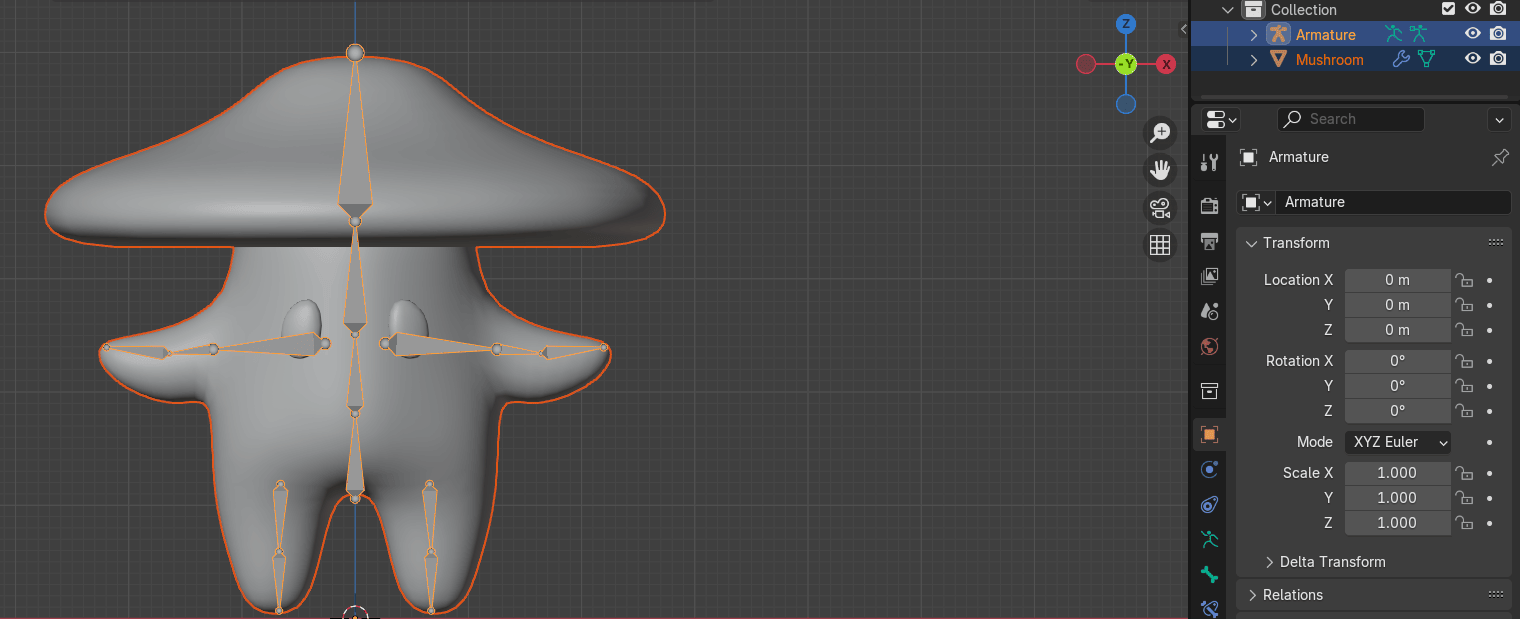Click the Scale X value field
The height and width of the screenshot is (619, 1520).
1397,473
